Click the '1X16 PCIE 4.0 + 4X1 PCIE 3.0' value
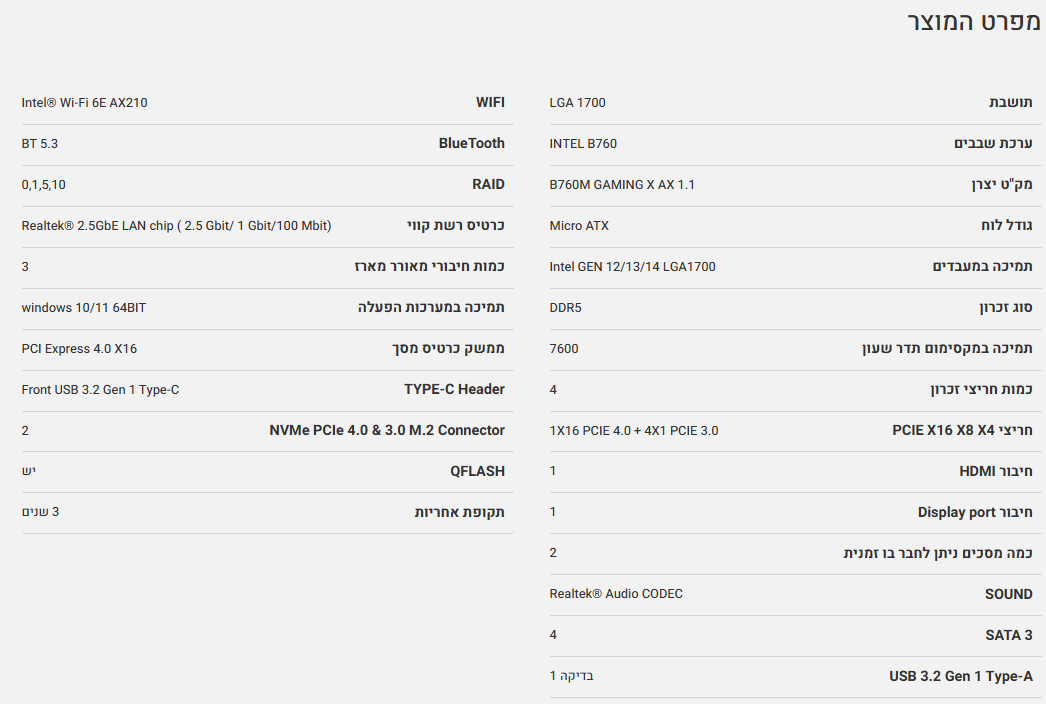Viewport: 1046px width, 704px height. (634, 431)
